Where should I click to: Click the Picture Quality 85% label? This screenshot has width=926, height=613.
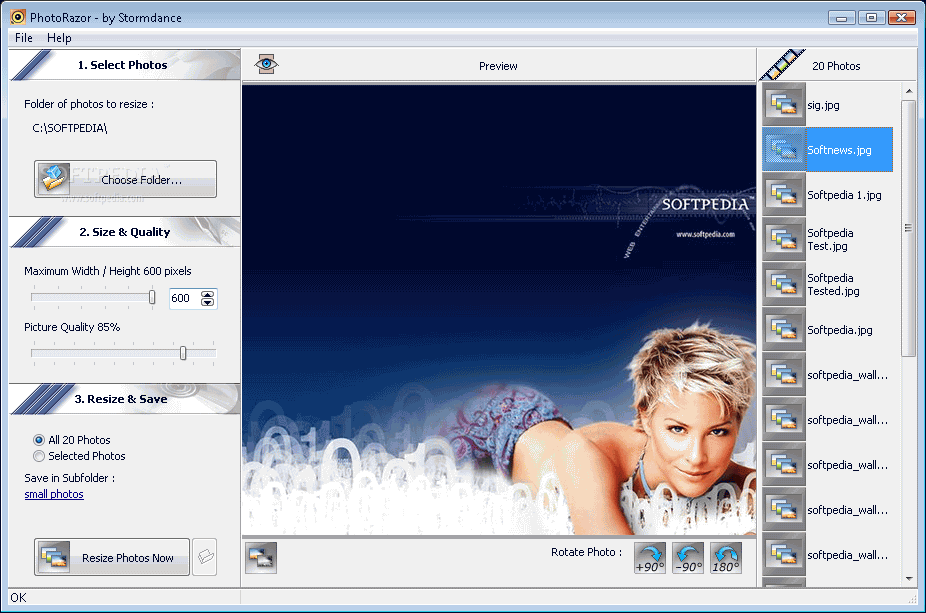[72, 327]
